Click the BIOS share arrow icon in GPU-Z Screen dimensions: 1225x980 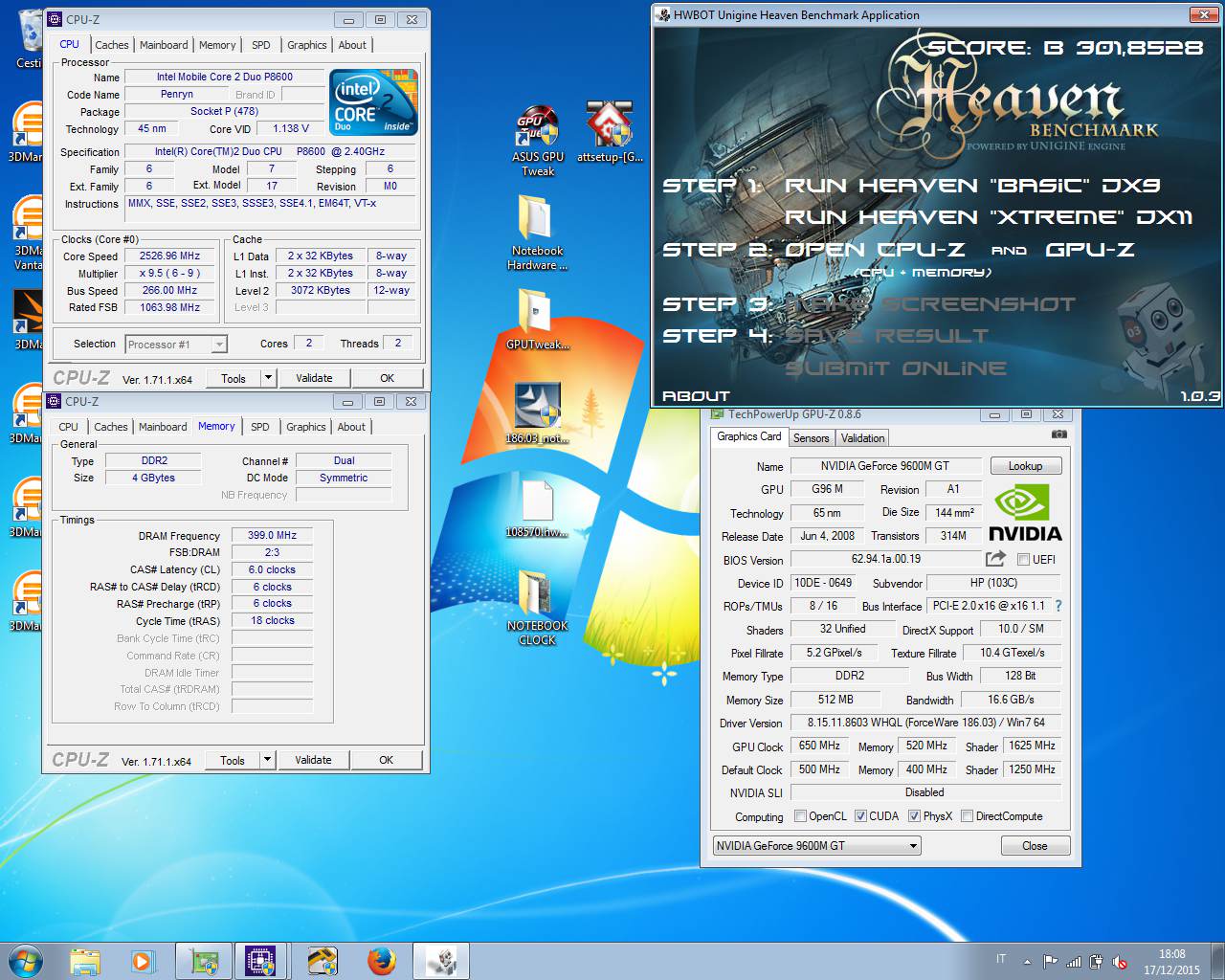[995, 559]
